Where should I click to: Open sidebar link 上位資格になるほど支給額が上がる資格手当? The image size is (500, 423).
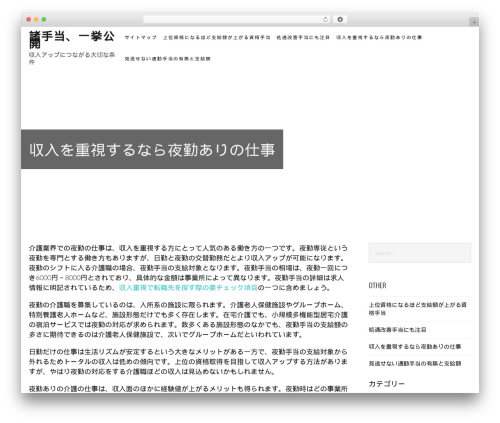click(417, 309)
